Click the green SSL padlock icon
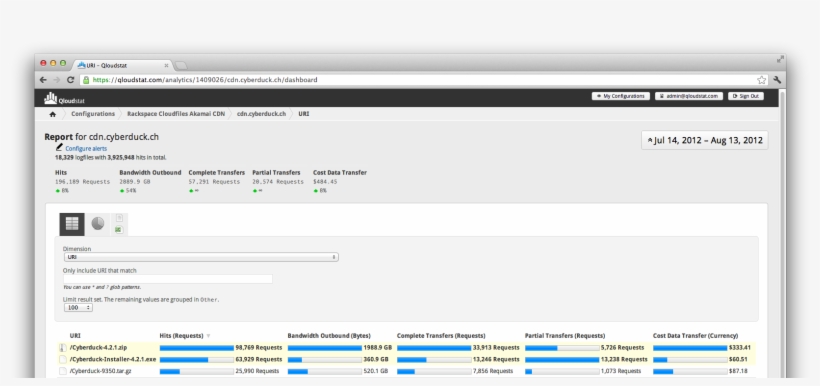 click(86, 80)
